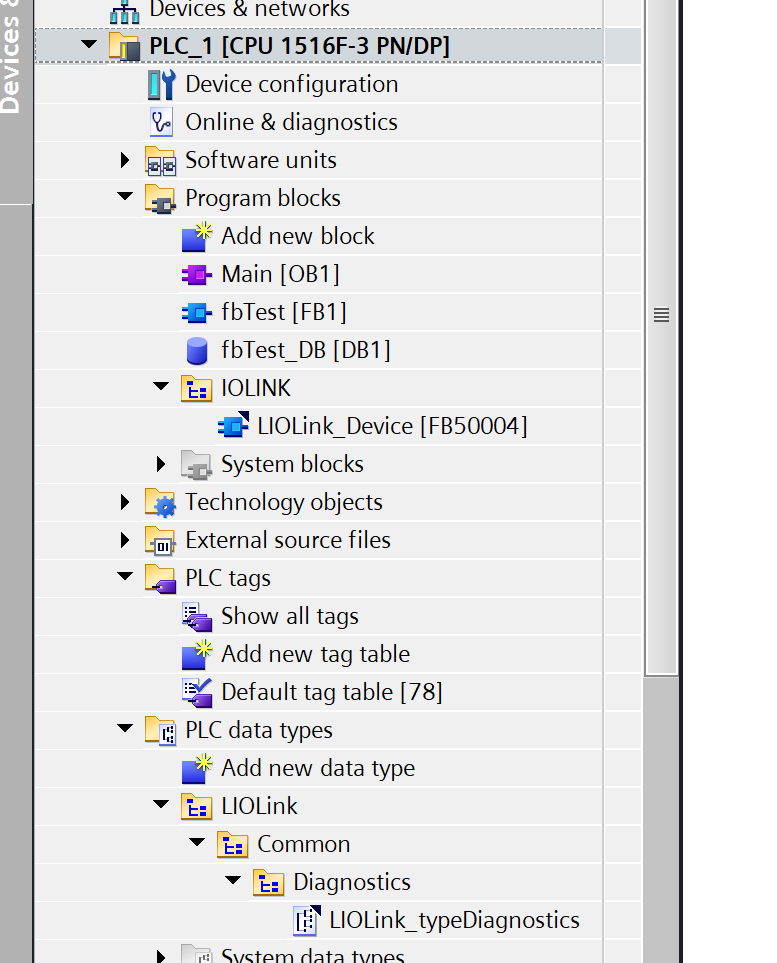The width and height of the screenshot is (777, 963).
Task: Select Add new data type entry
Action: (317, 769)
